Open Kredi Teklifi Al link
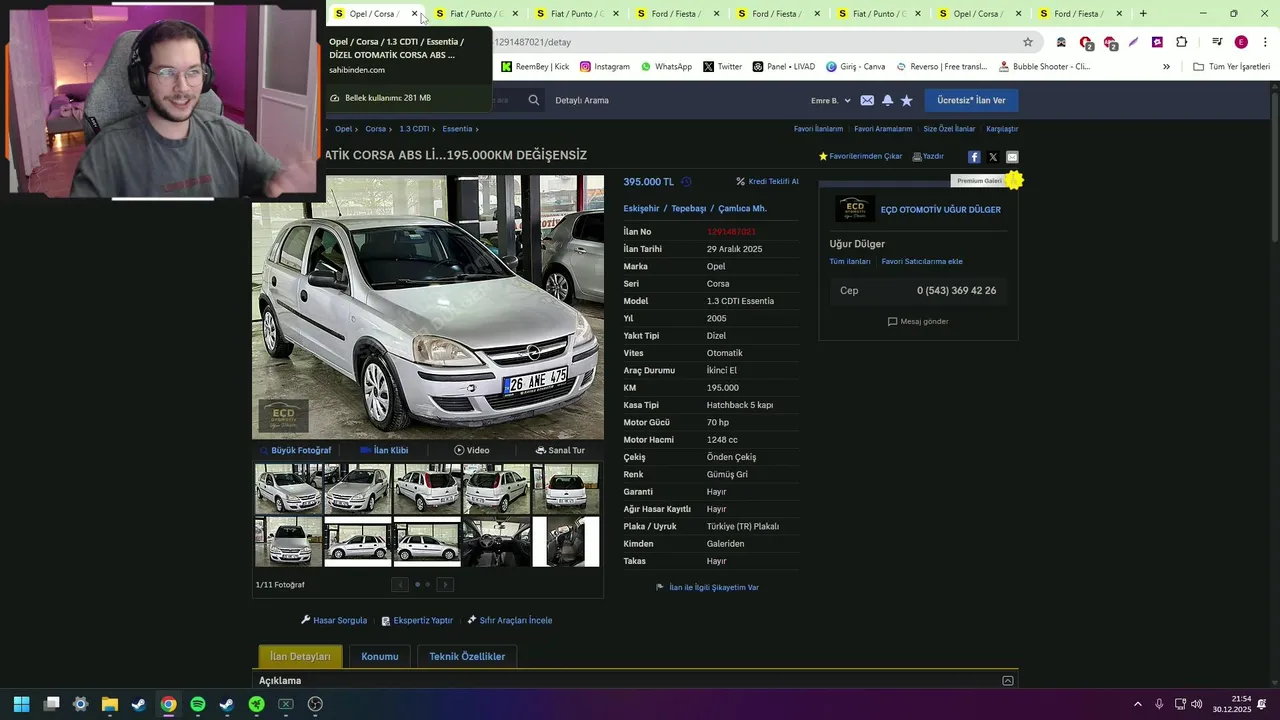Image resolution: width=1280 pixels, height=720 pixels. pos(768,182)
